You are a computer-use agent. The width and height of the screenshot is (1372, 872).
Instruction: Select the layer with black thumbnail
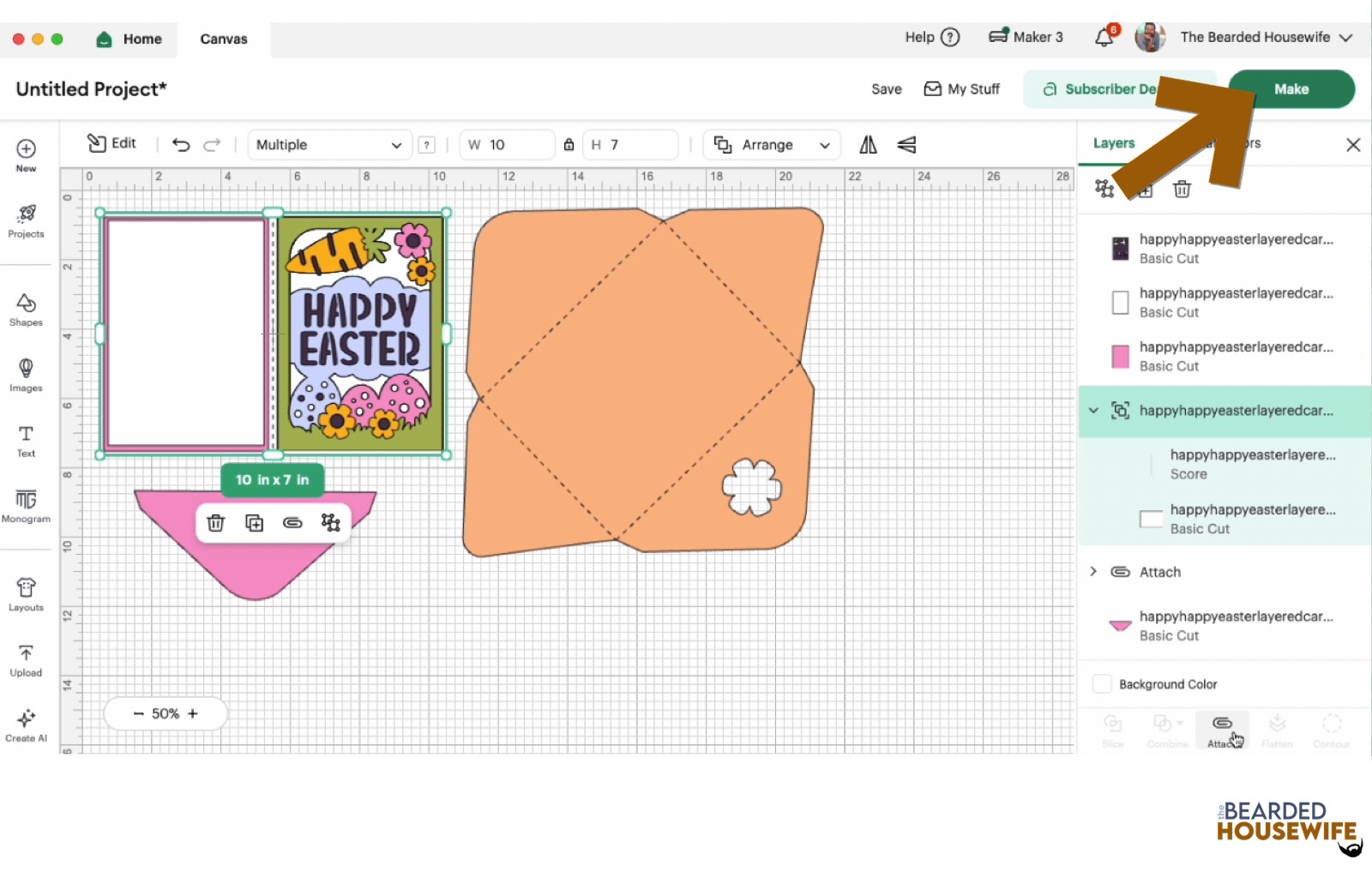pos(1225,249)
